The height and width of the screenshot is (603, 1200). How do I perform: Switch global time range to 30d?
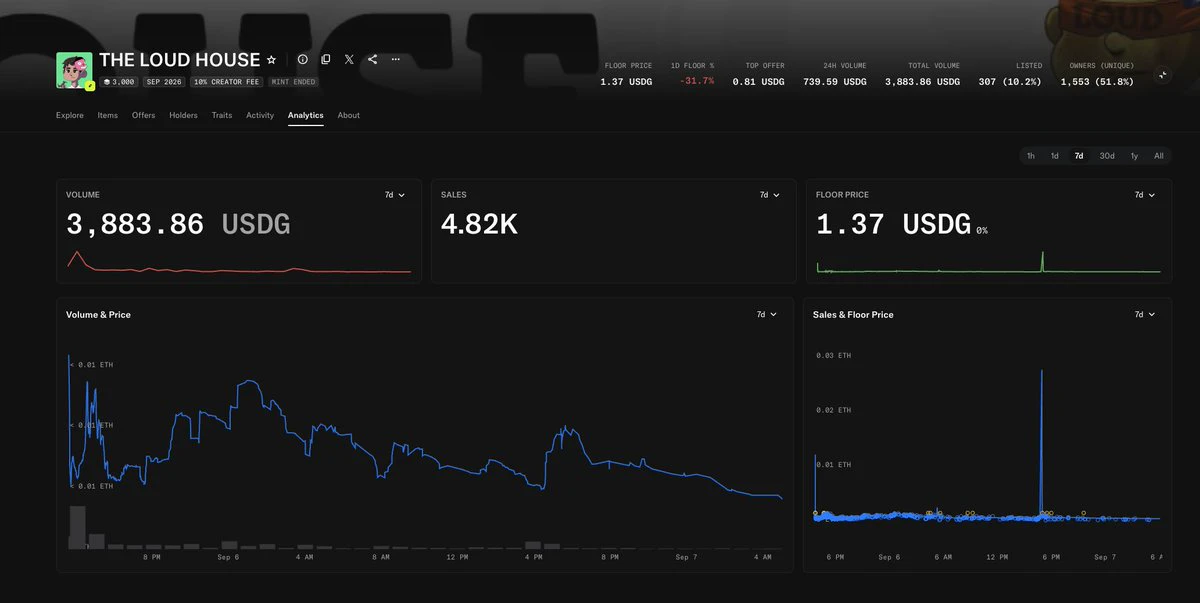[1107, 156]
